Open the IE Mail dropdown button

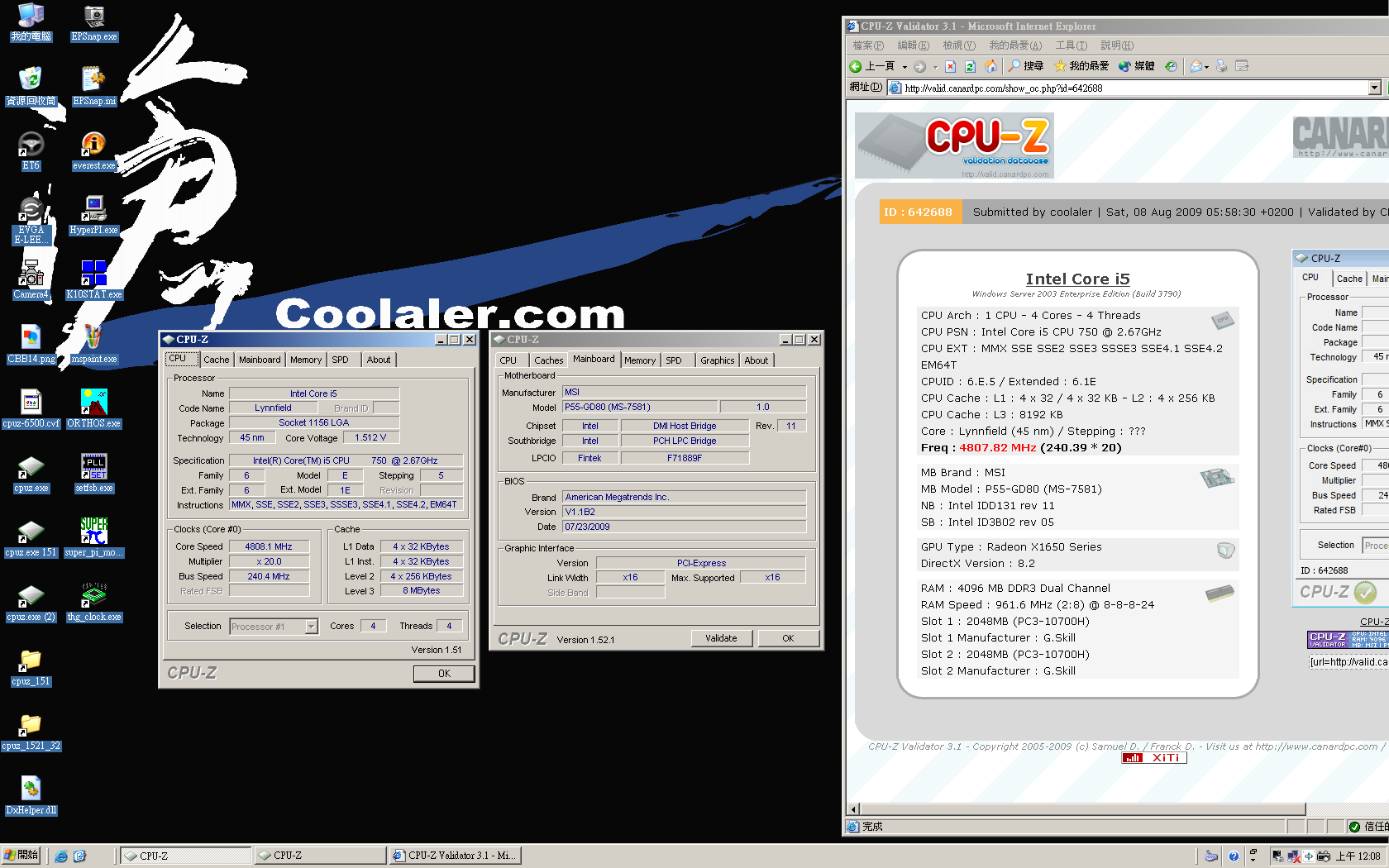click(1199, 66)
